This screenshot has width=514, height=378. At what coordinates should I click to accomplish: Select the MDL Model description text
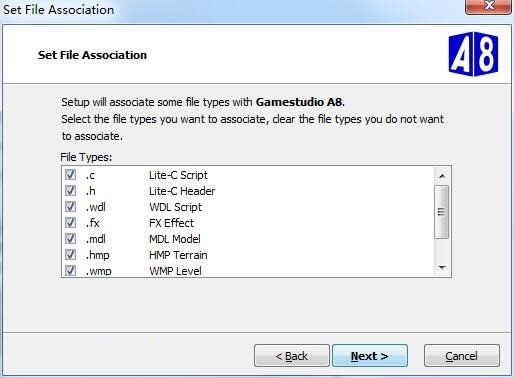coord(175,239)
